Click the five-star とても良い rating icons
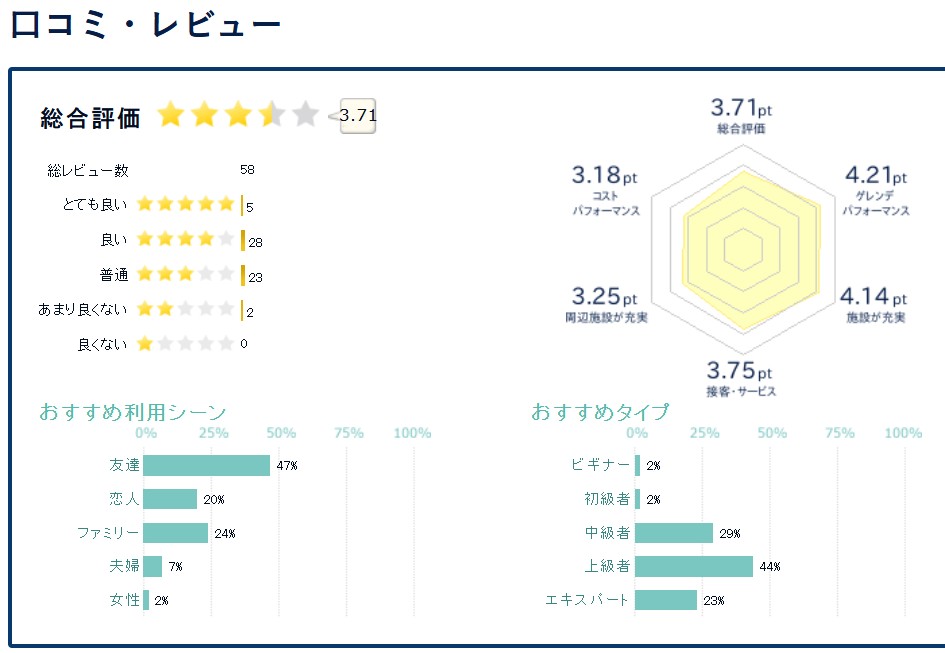 [185, 205]
